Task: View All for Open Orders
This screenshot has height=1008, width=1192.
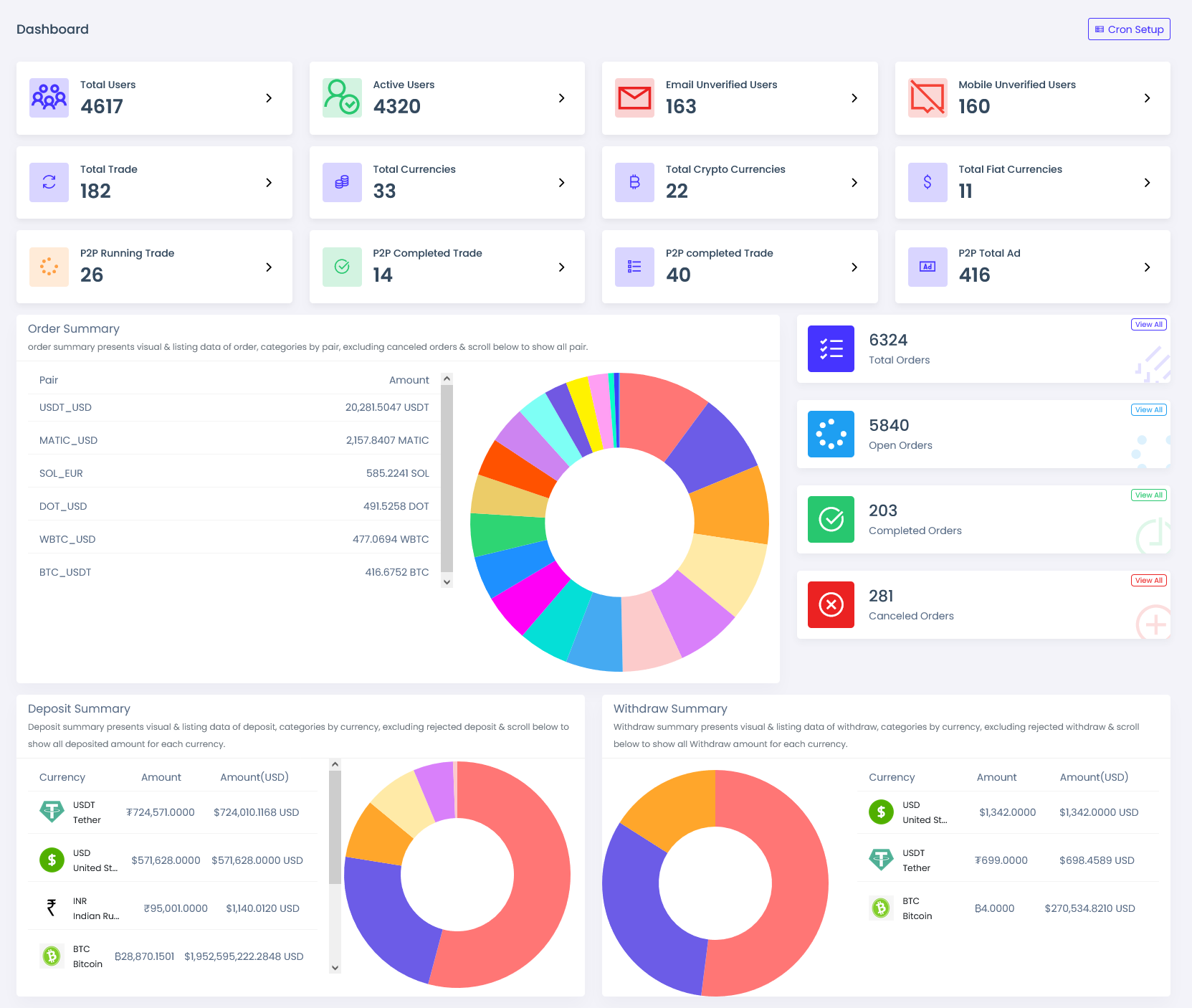Action: 1148,410
